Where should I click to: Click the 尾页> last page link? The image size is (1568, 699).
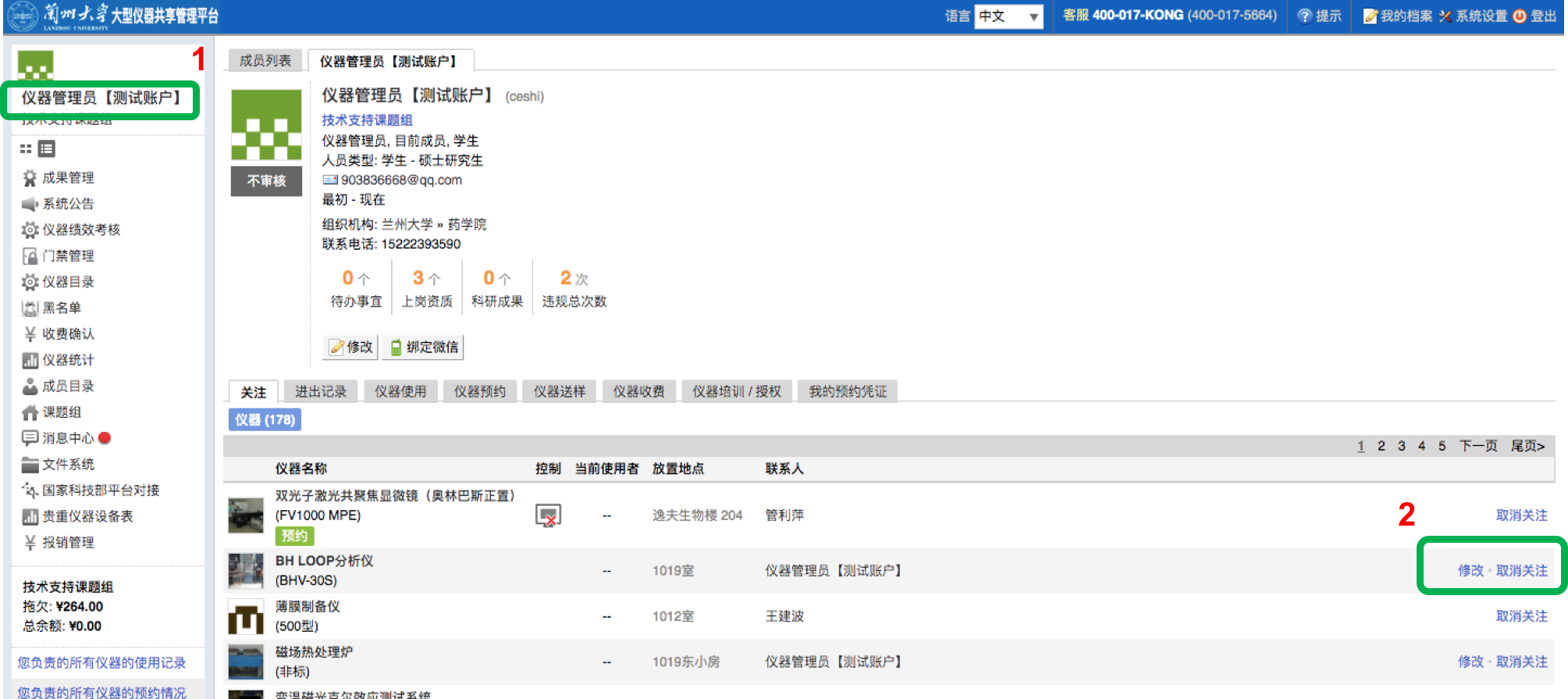tap(1527, 446)
